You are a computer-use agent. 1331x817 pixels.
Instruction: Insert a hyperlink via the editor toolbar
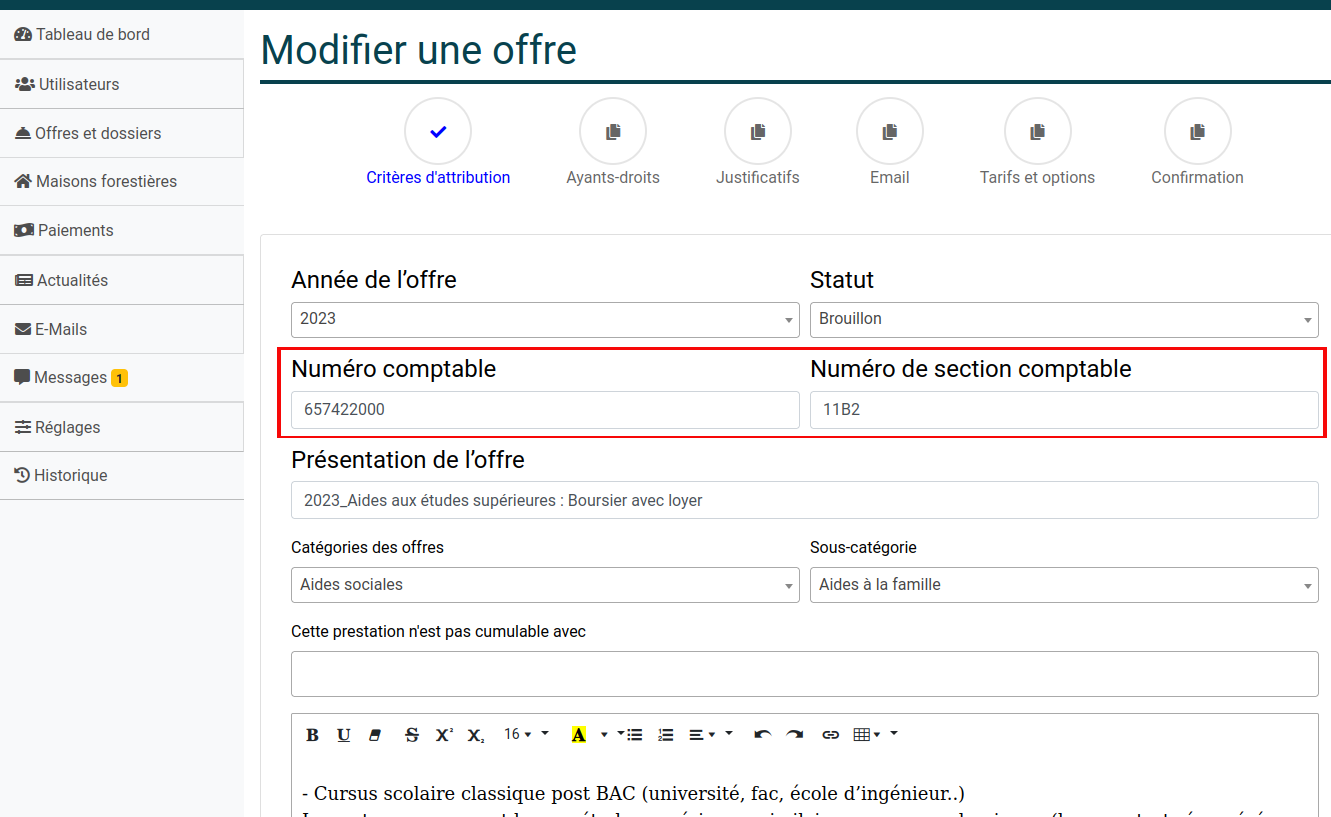click(831, 734)
